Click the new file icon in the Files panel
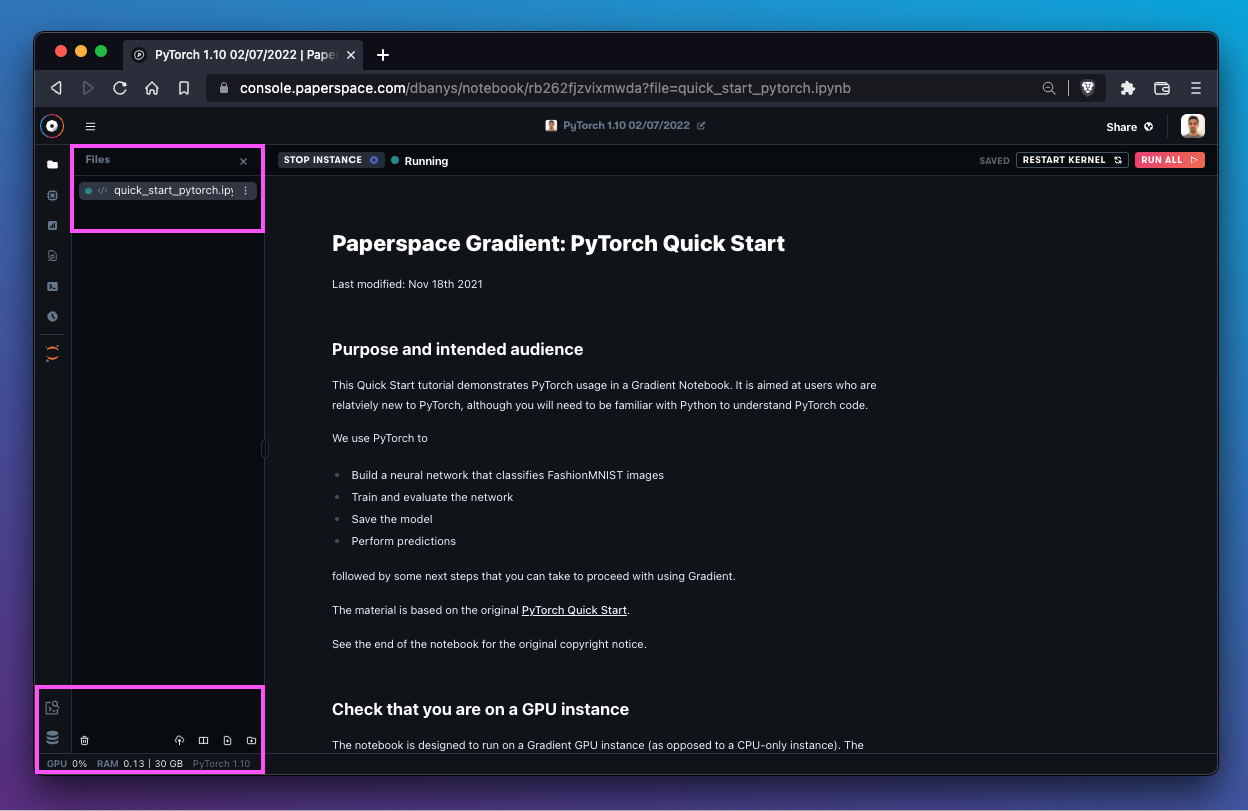The image size is (1248, 811). (227, 741)
